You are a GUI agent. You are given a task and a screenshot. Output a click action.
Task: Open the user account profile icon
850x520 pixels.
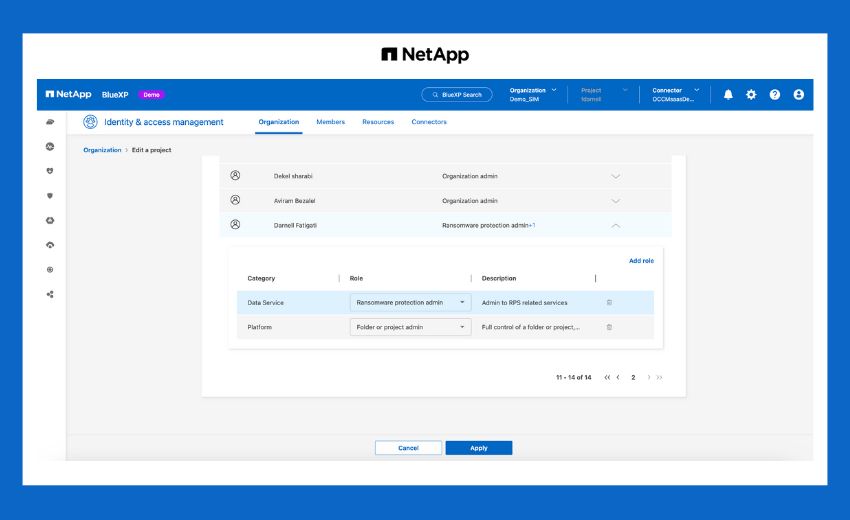[x=799, y=94]
